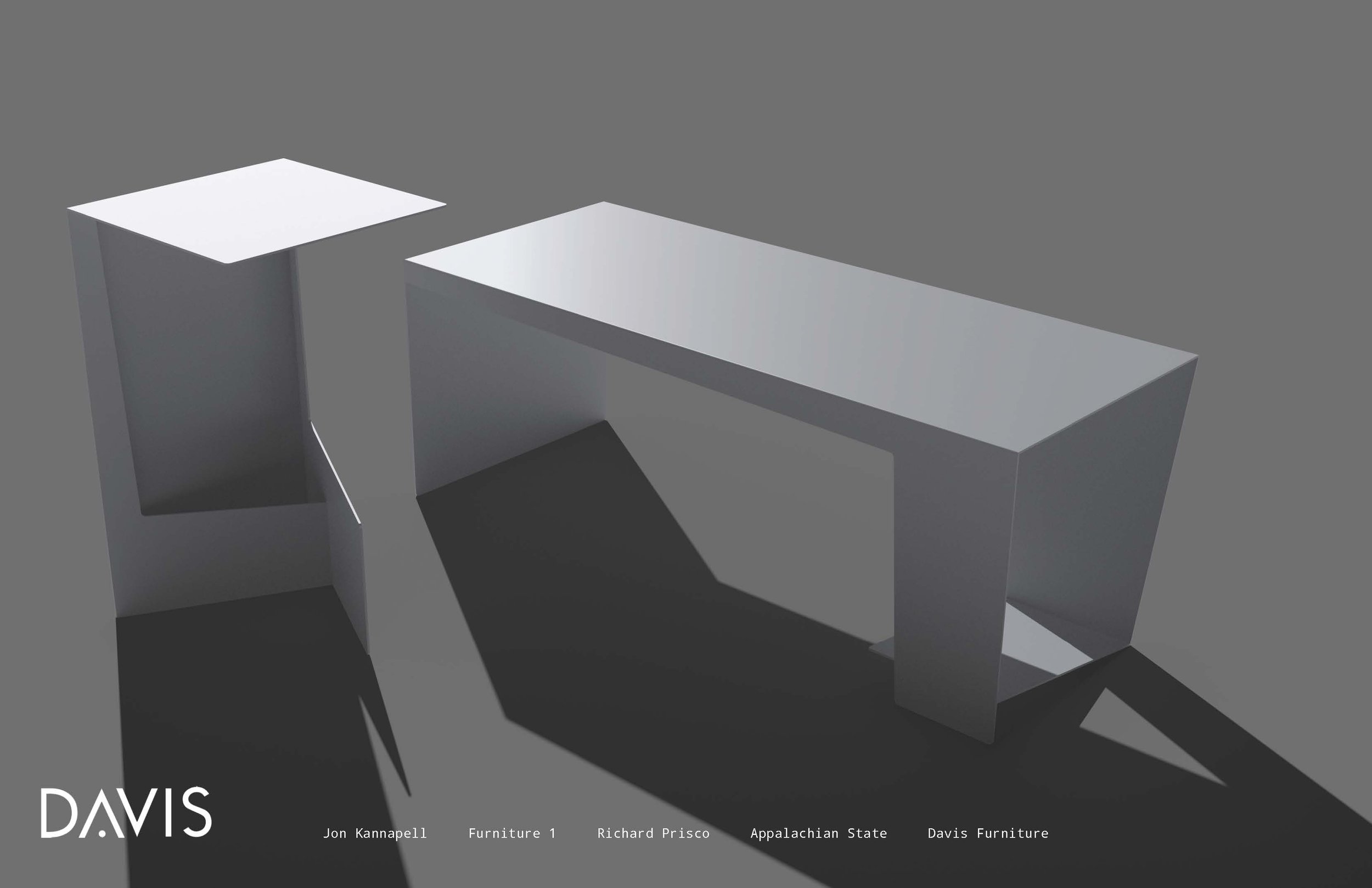The height and width of the screenshot is (888, 1372).
Task: Click the final S in DAVIS logo
Action: click(197, 812)
